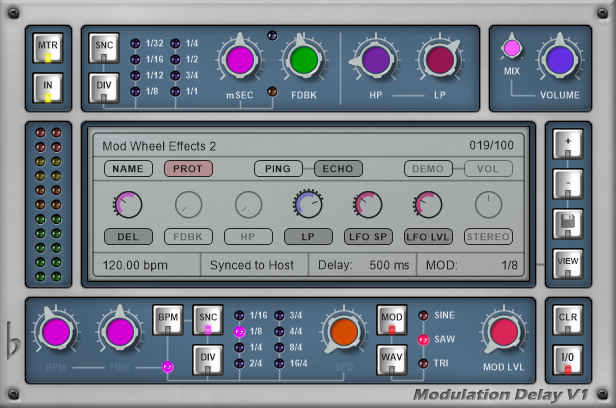616x408 pixels.
Task: Enable the PROT preset protection toggle
Action: pyautogui.click(x=189, y=168)
